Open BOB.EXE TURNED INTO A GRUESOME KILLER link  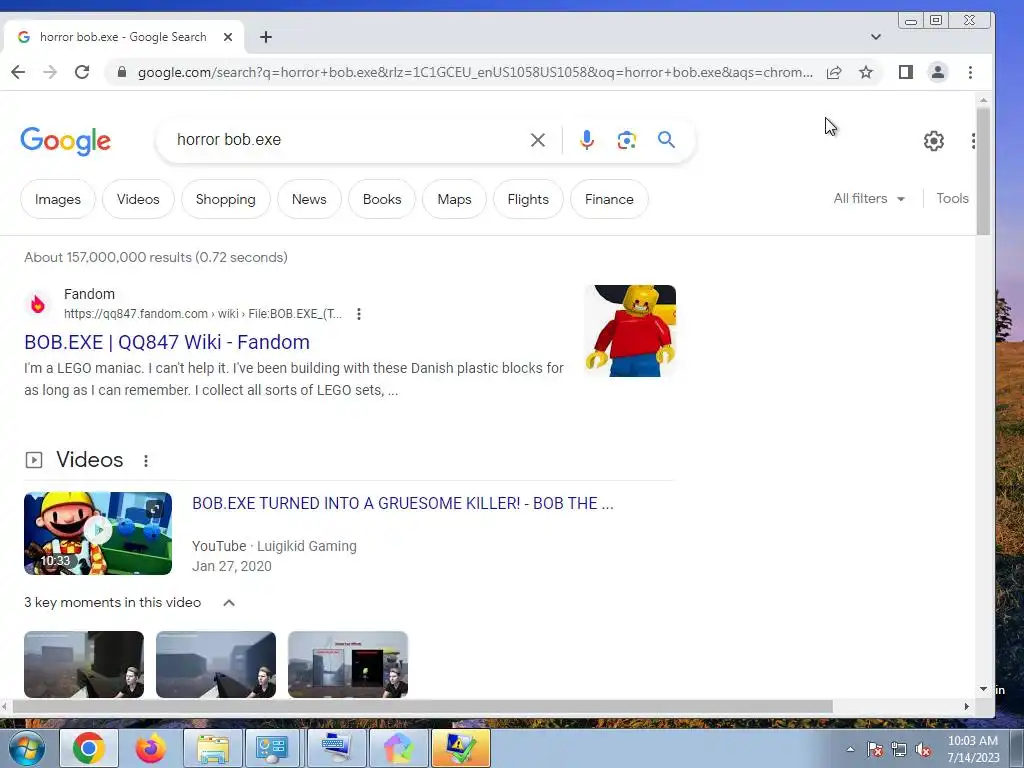402,504
